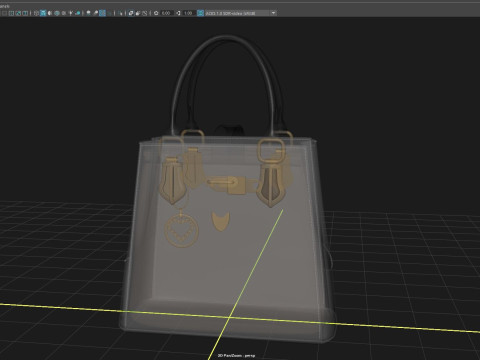Toggle the safe title overlay
Viewport: 480px width, 360px height.
click(25, 13)
